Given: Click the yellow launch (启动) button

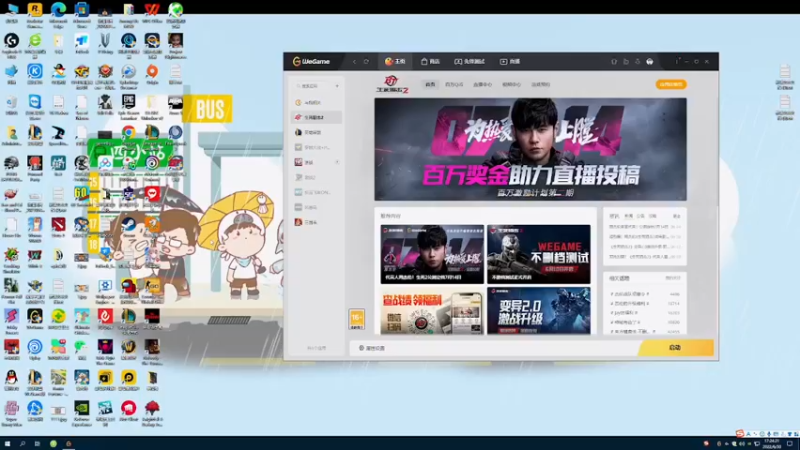Looking at the screenshot, I should pos(676,347).
